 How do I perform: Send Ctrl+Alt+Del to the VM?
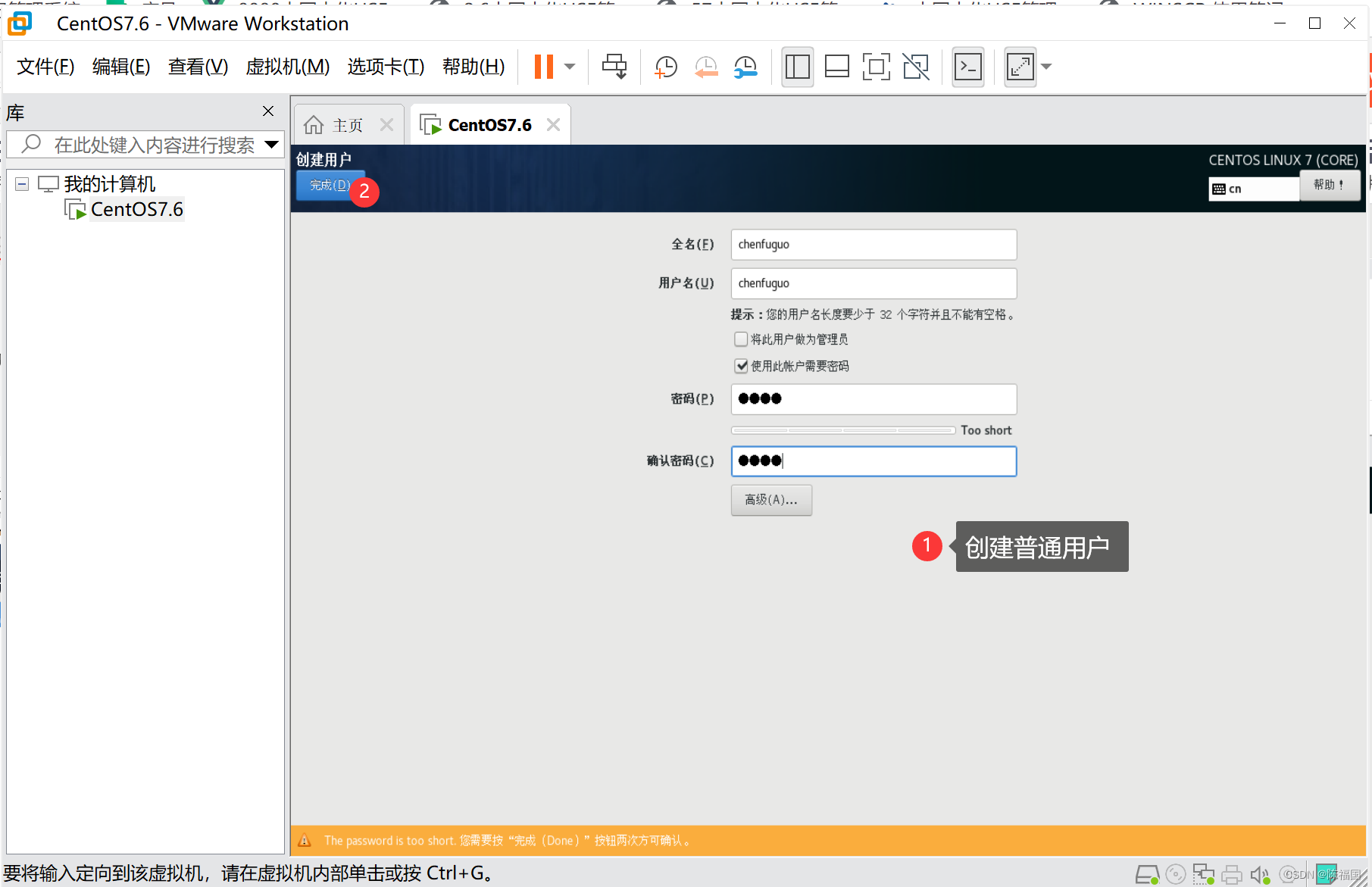click(x=614, y=67)
